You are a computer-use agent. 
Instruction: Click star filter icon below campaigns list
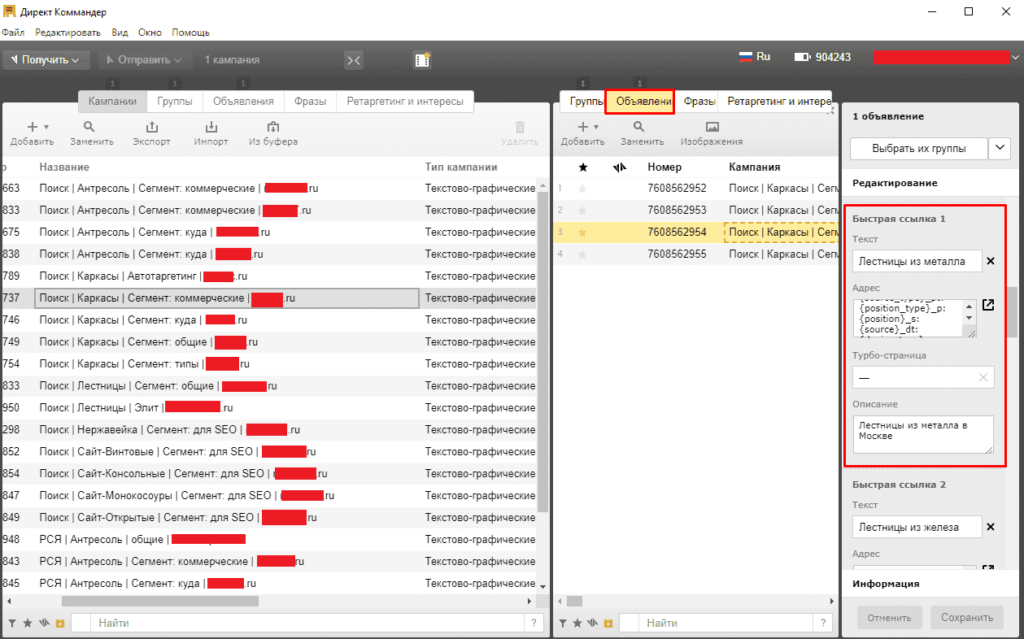point(27,623)
